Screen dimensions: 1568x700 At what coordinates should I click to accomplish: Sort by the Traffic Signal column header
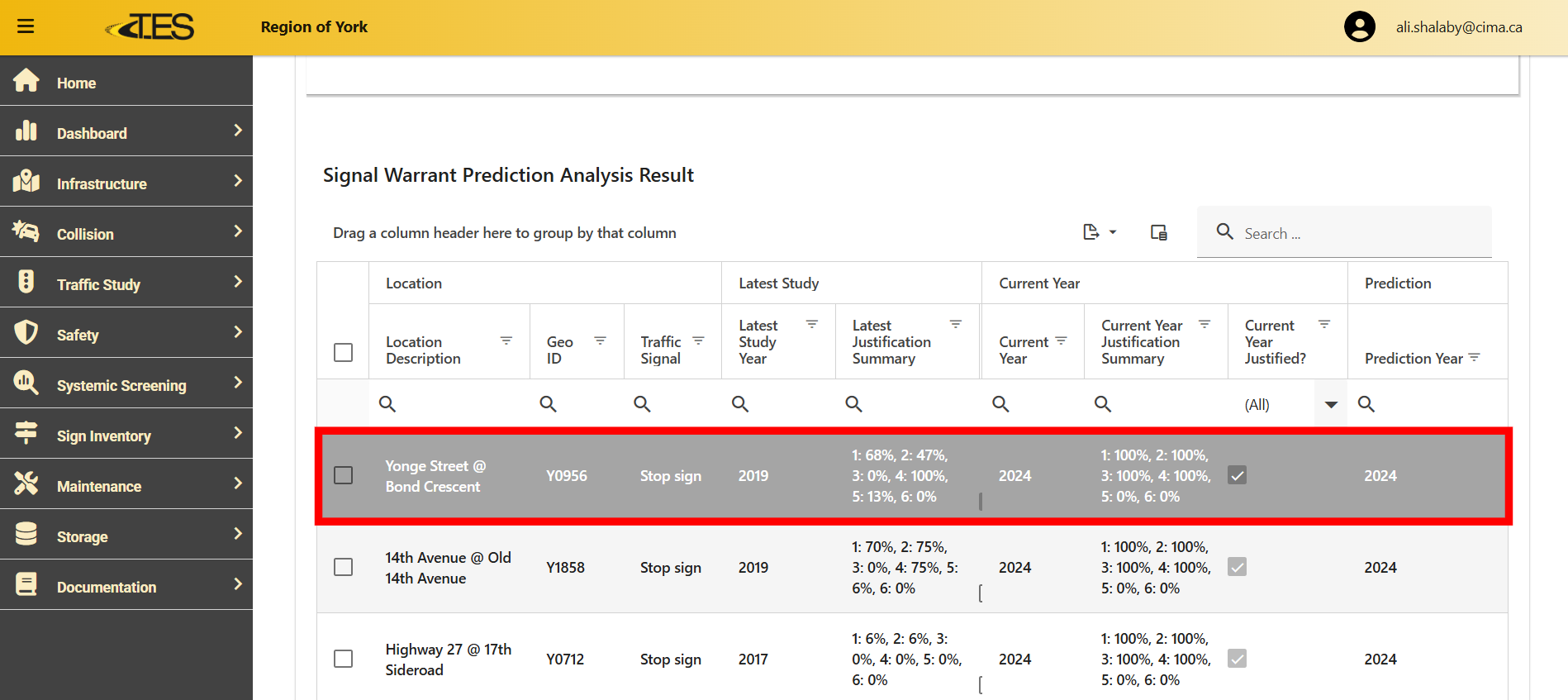click(660, 350)
